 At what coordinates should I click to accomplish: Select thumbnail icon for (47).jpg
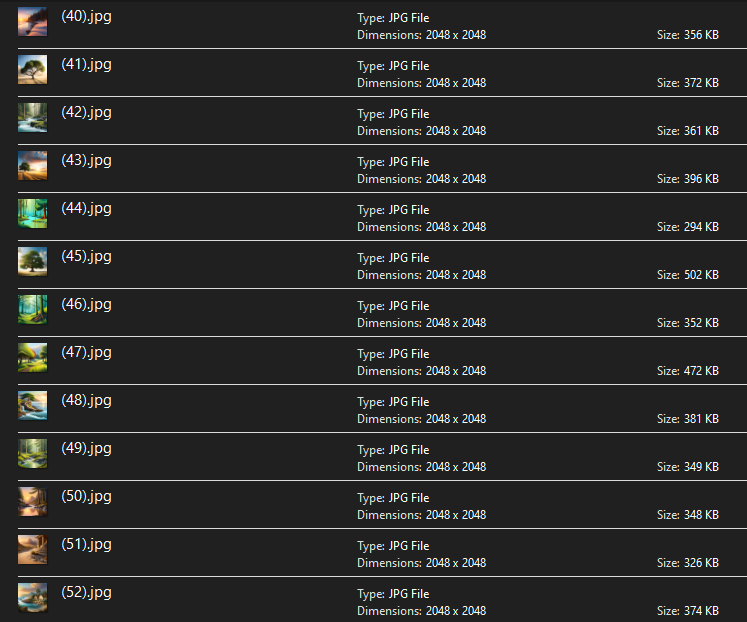(x=32, y=357)
